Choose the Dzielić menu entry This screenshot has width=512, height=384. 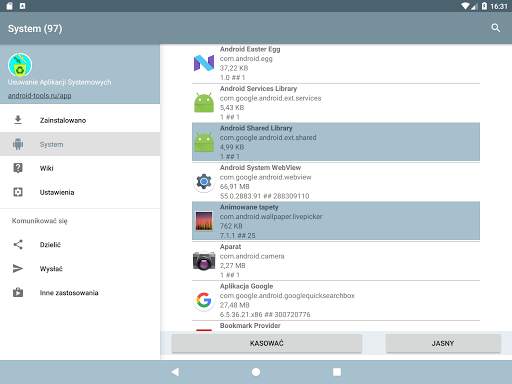tap(80, 245)
